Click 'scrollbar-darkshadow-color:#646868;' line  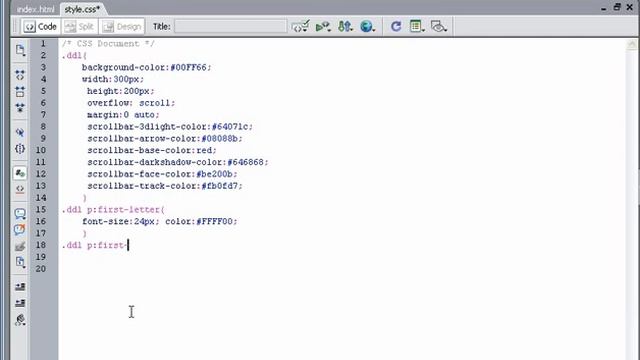click(x=178, y=162)
